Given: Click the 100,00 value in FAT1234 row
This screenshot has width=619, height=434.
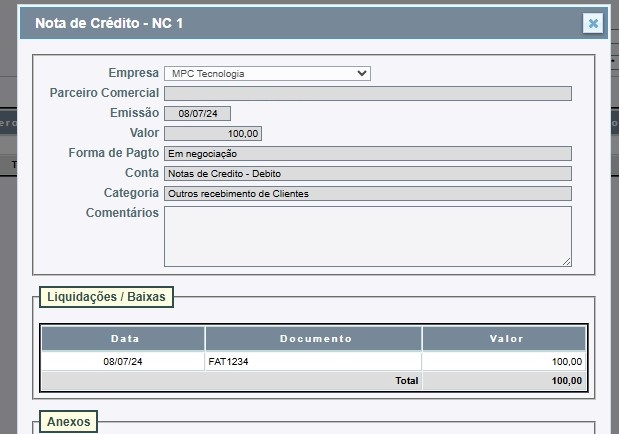Looking at the screenshot, I should 566,362.
